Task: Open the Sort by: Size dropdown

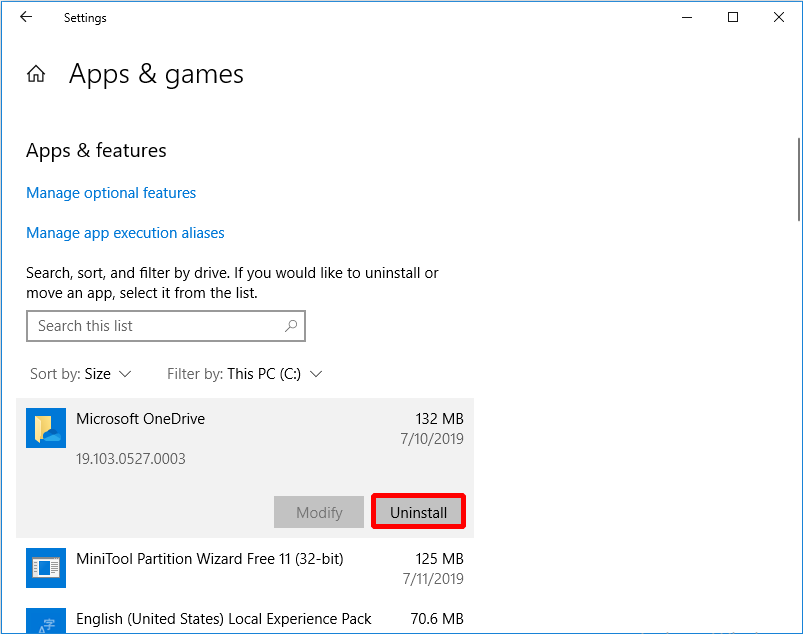Action: [81, 374]
